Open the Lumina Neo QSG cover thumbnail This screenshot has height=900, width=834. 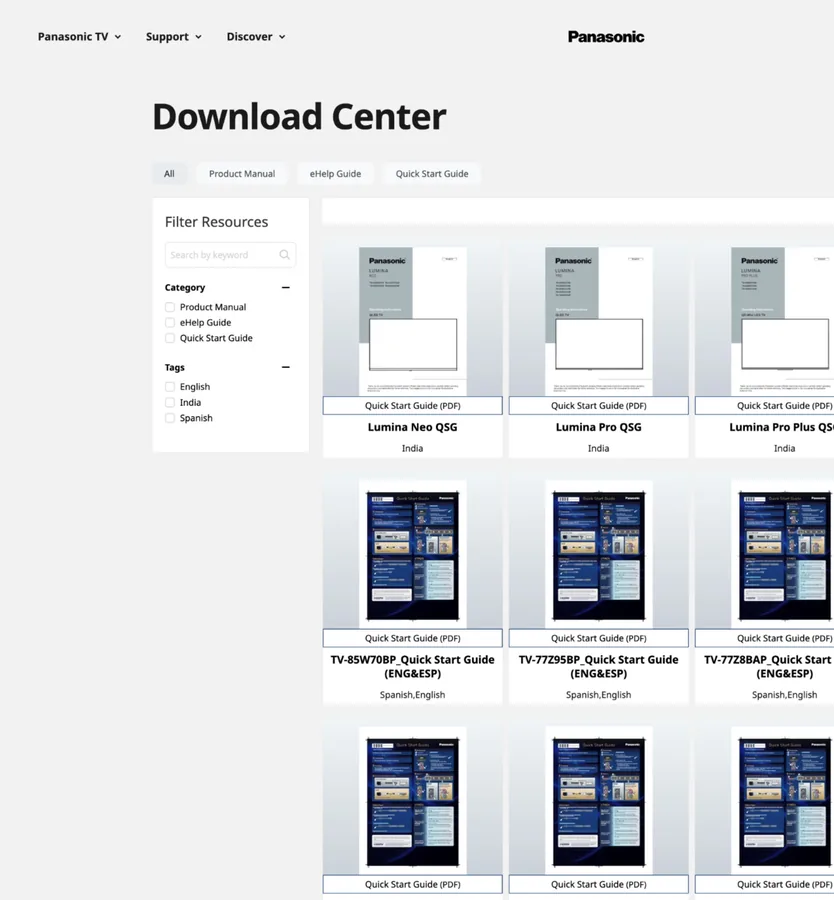(x=413, y=321)
